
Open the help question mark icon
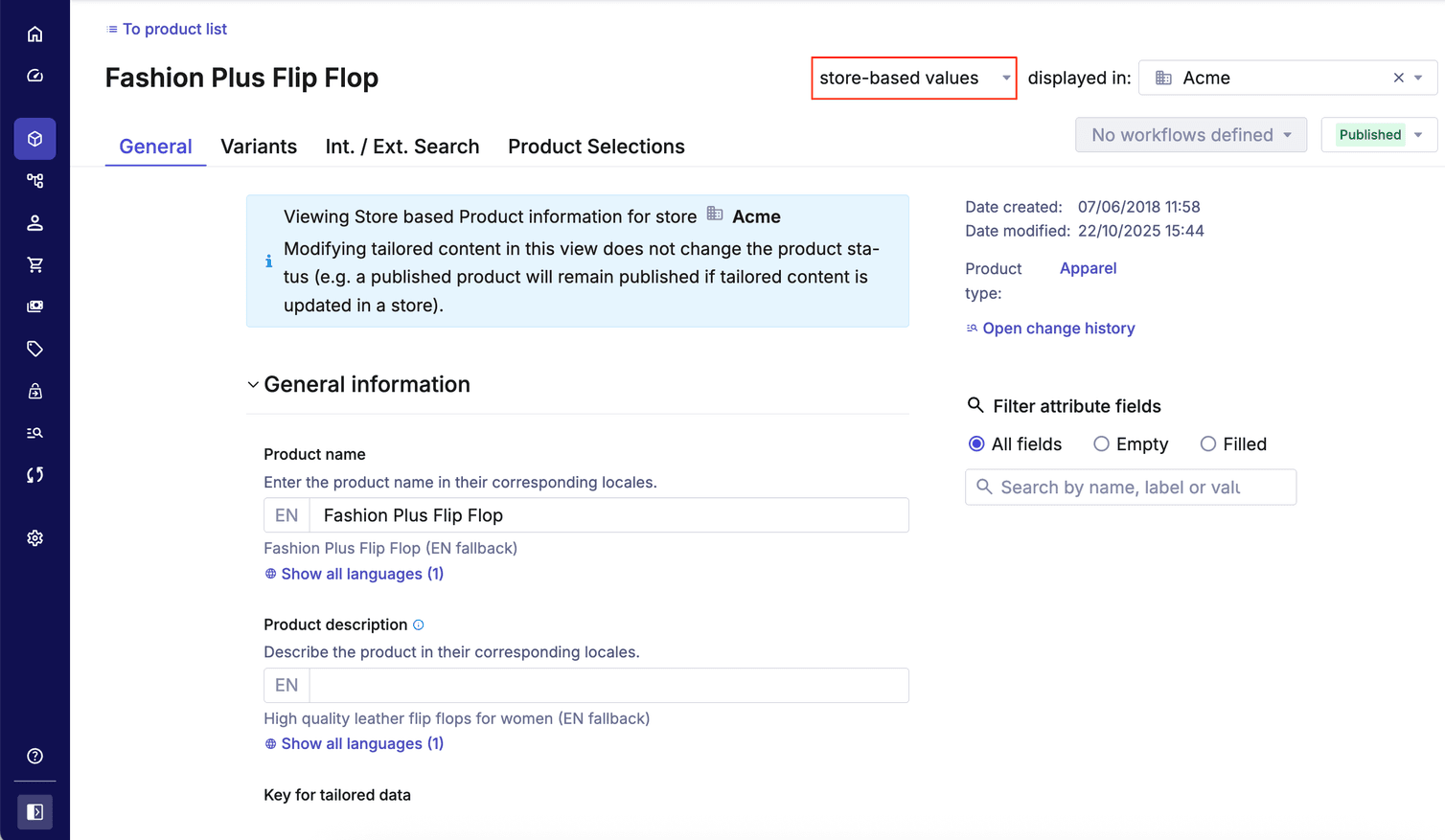[x=34, y=756]
